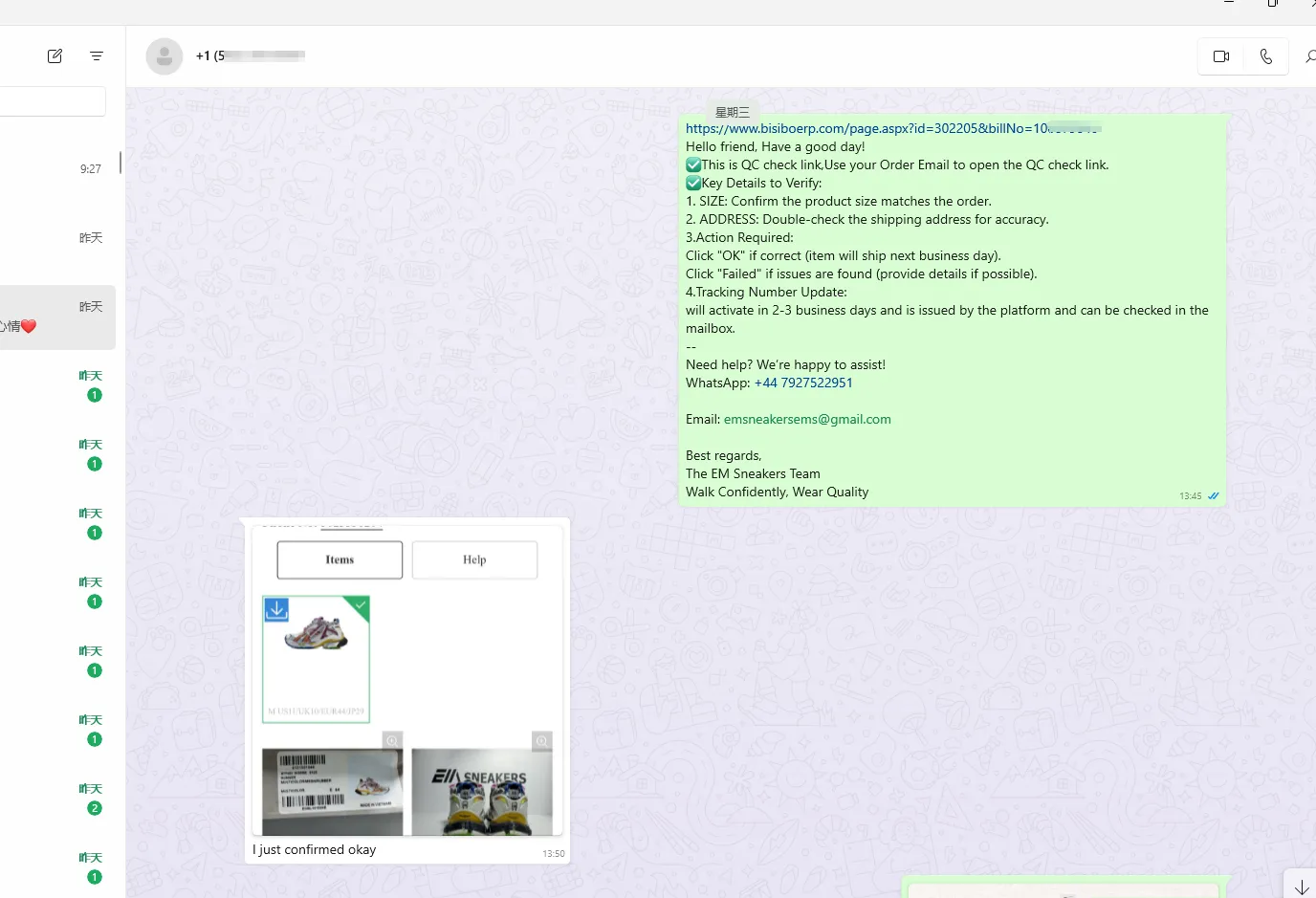The image size is (1316, 898).
Task: Start a video call with contact
Action: 1220,56
